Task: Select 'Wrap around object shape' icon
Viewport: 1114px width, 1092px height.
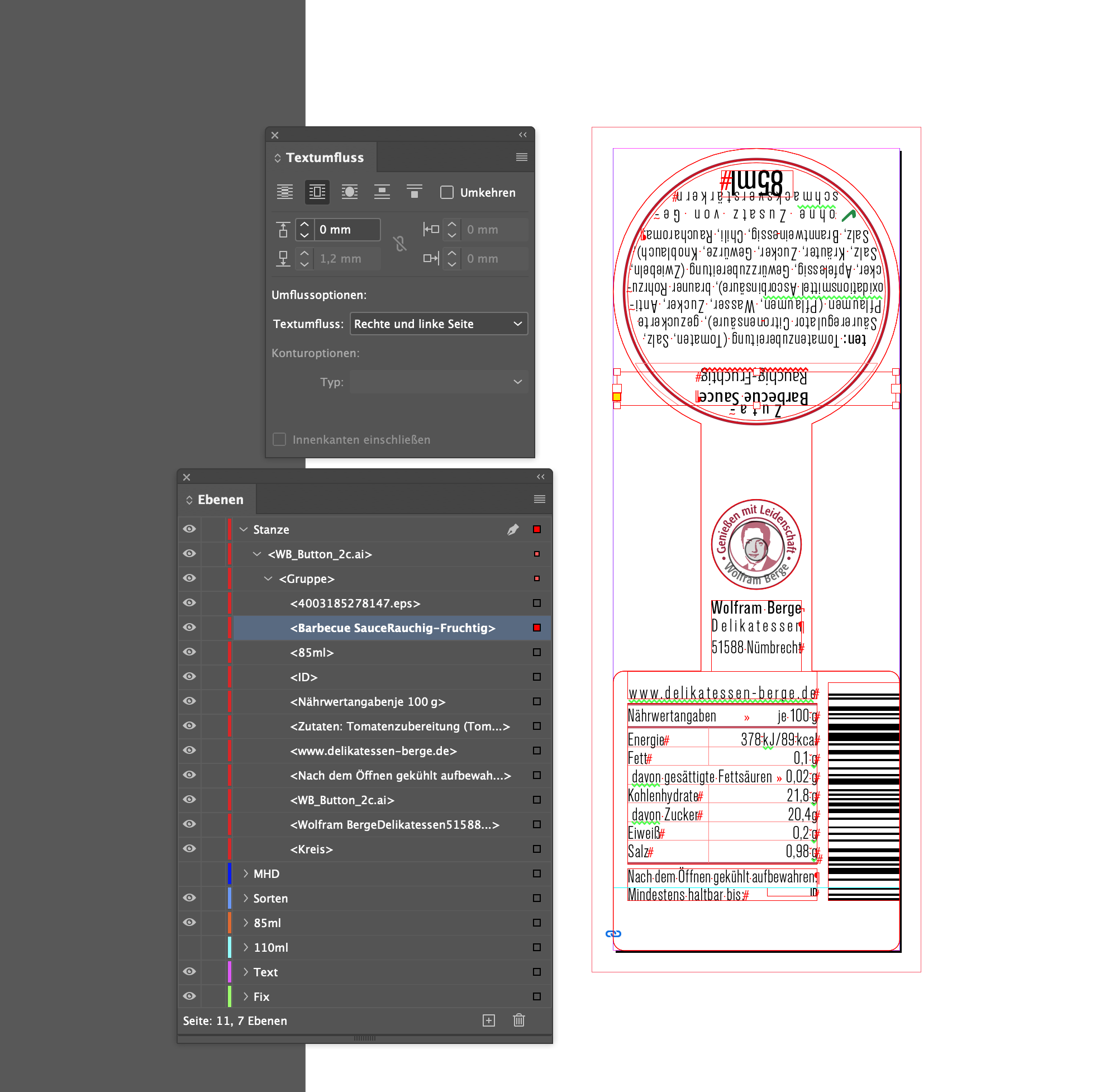Action: (350, 192)
